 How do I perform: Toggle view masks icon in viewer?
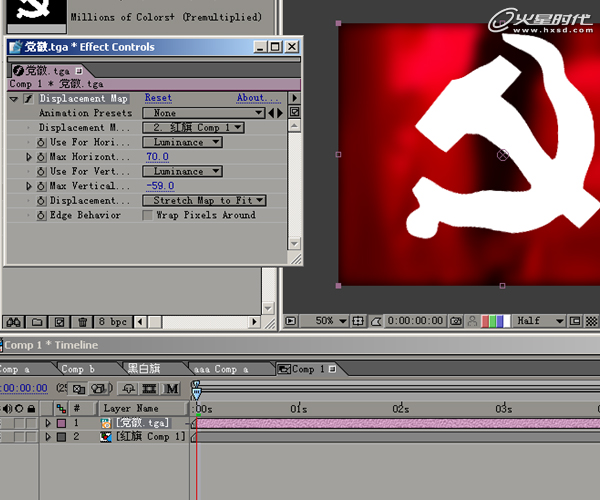pos(376,321)
